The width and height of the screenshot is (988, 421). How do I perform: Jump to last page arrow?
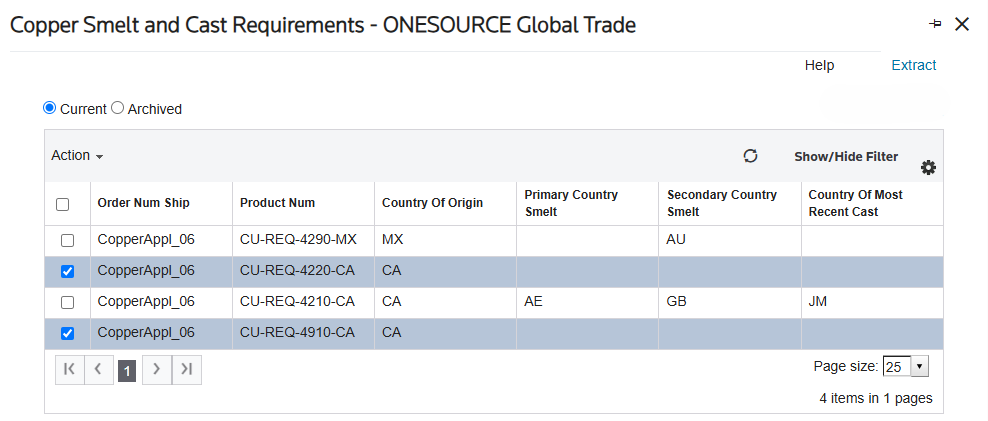(x=187, y=369)
